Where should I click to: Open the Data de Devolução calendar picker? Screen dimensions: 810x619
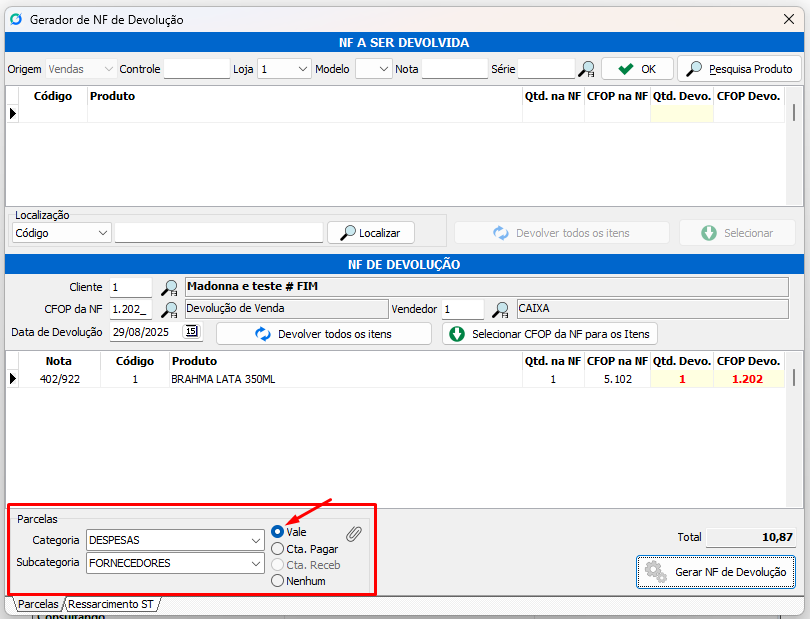192,332
